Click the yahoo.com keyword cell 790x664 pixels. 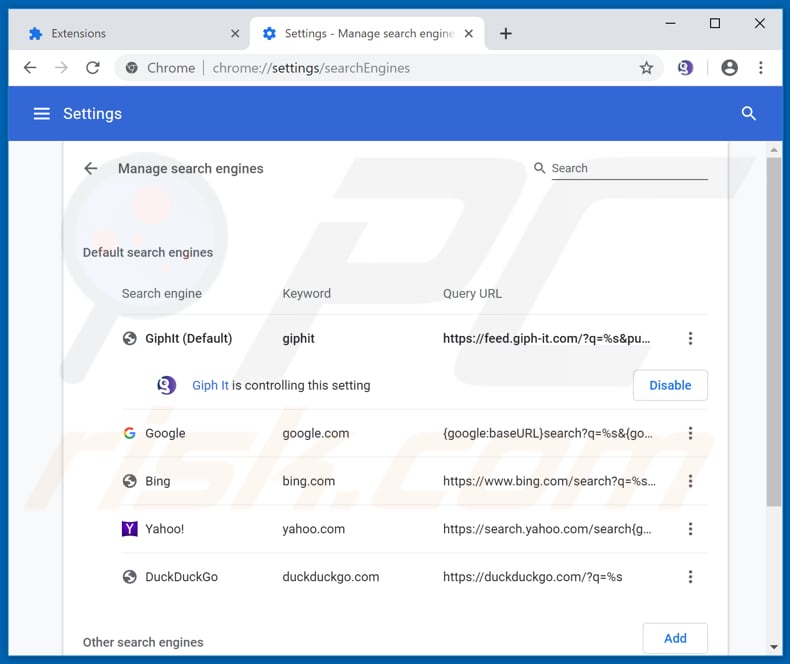click(313, 529)
